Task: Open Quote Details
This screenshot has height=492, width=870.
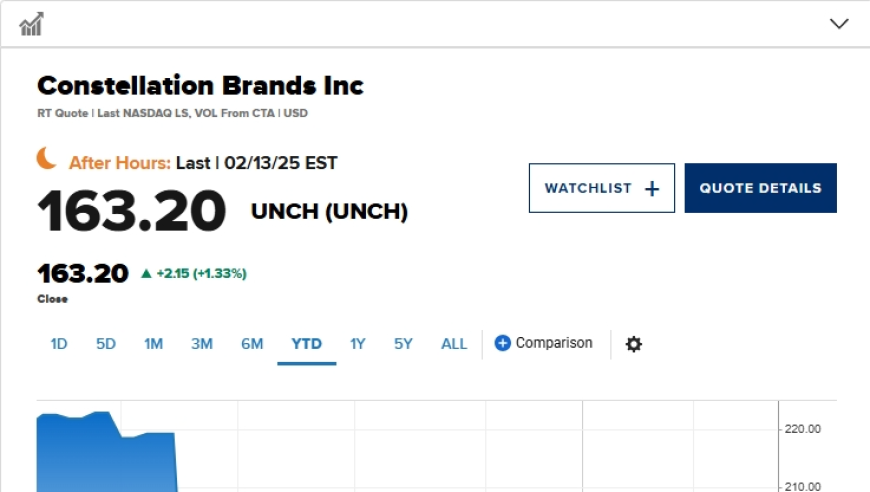Action: [760, 188]
